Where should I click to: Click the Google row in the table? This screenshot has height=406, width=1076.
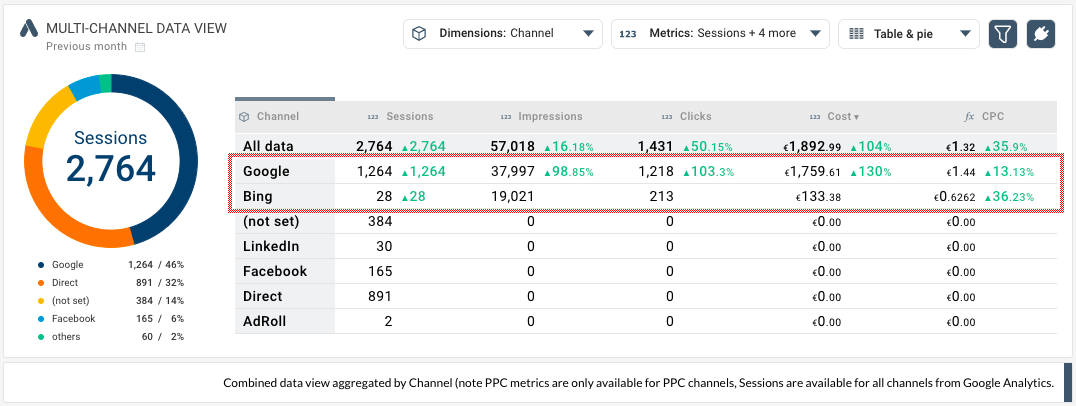coord(646,171)
